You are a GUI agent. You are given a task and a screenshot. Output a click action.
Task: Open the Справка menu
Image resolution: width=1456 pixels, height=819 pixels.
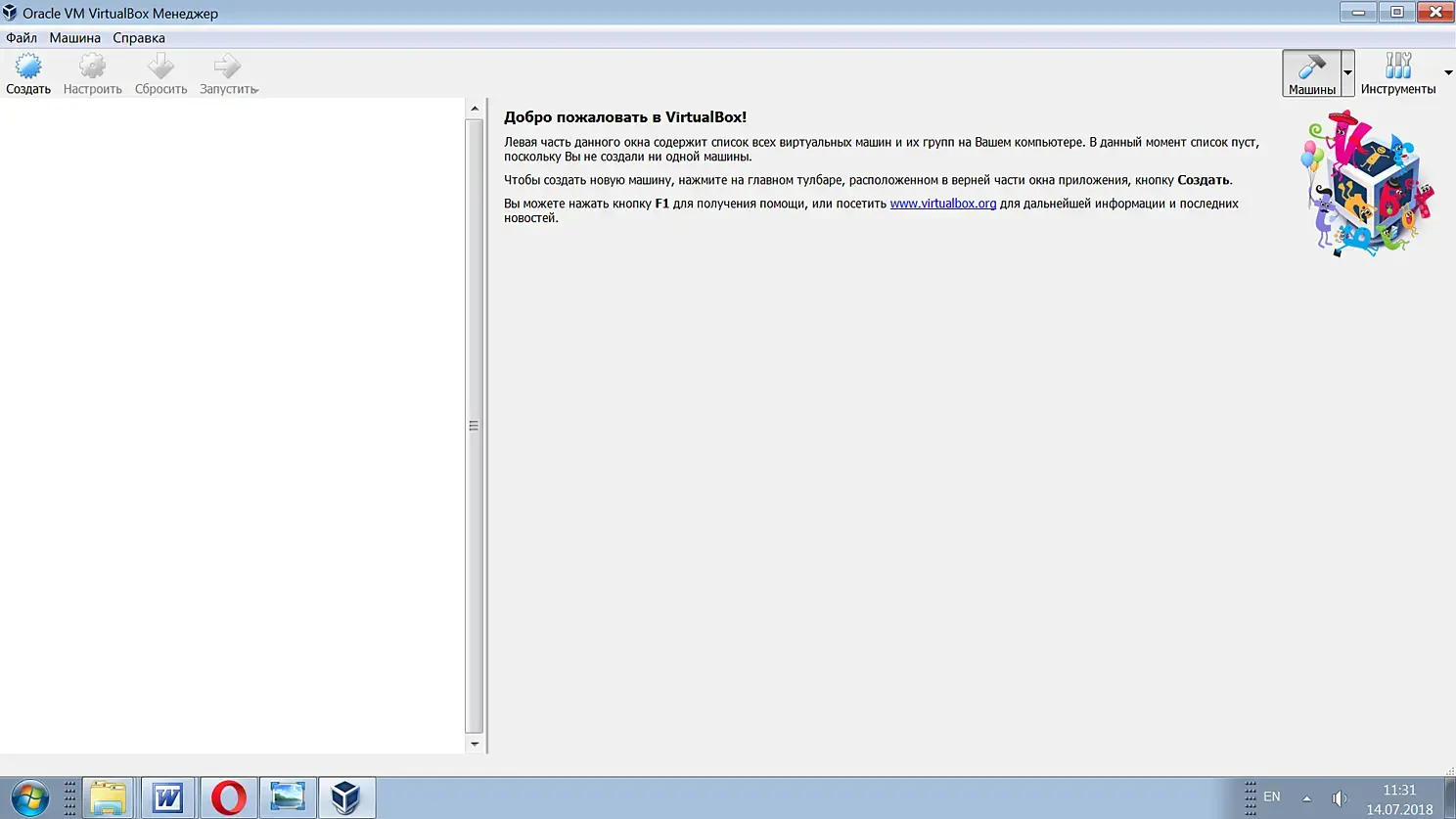(x=139, y=38)
